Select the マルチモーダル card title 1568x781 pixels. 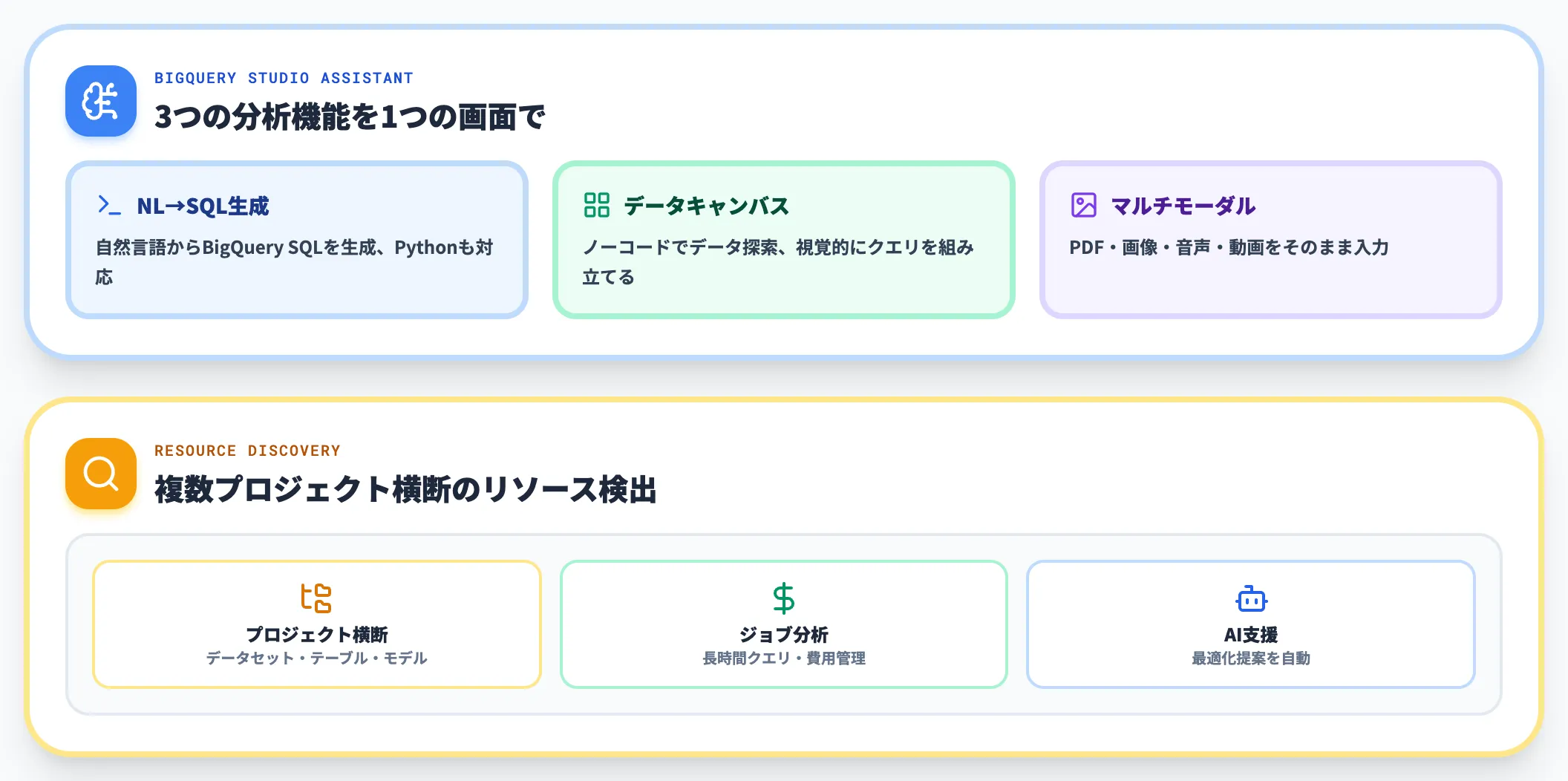coord(1183,206)
